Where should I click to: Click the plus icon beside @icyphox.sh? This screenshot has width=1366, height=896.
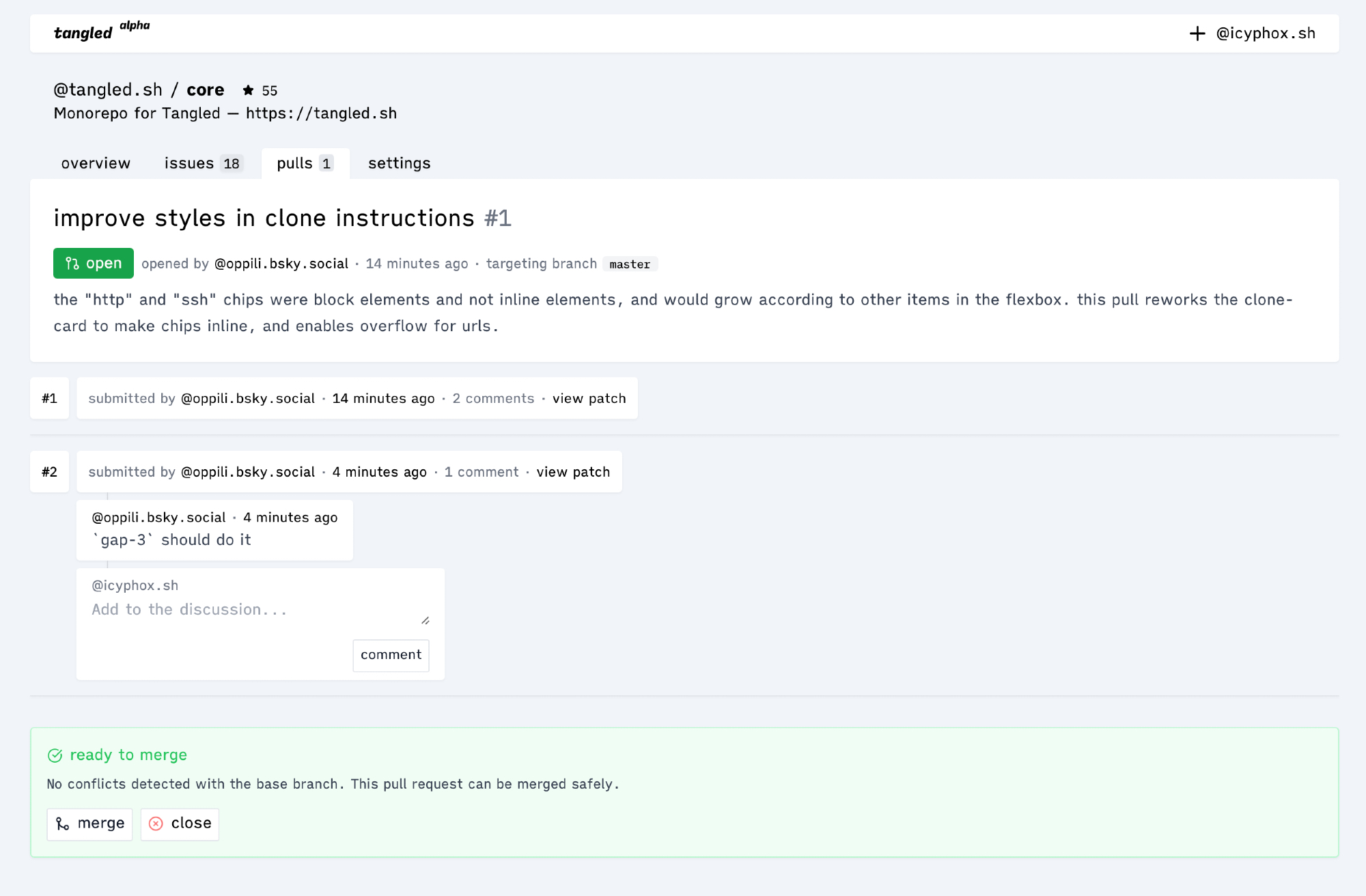point(1197,33)
